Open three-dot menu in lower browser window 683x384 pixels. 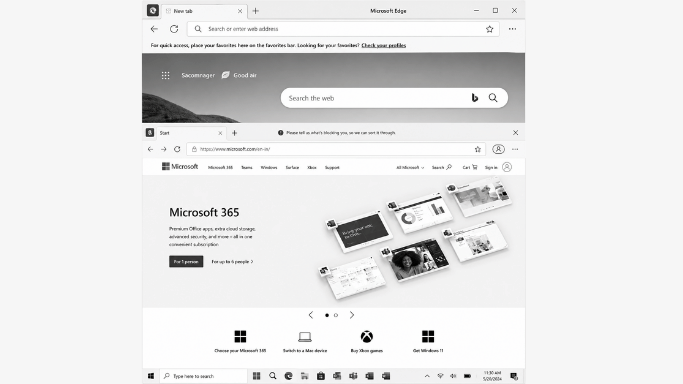(x=515, y=149)
